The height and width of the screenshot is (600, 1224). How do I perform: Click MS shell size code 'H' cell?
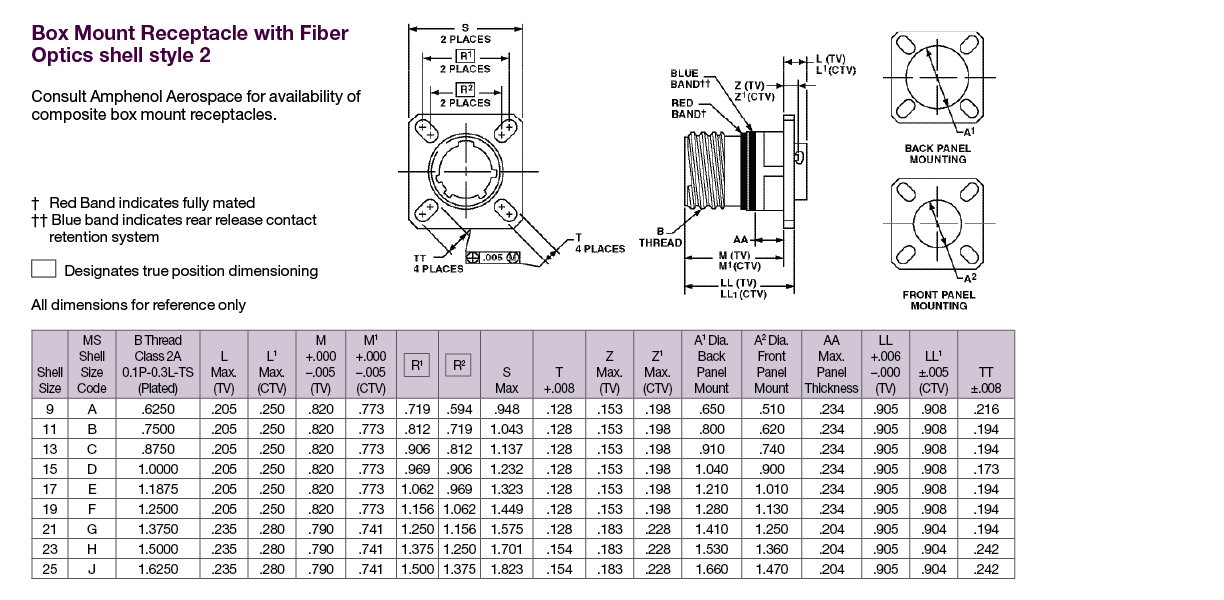coord(92,549)
